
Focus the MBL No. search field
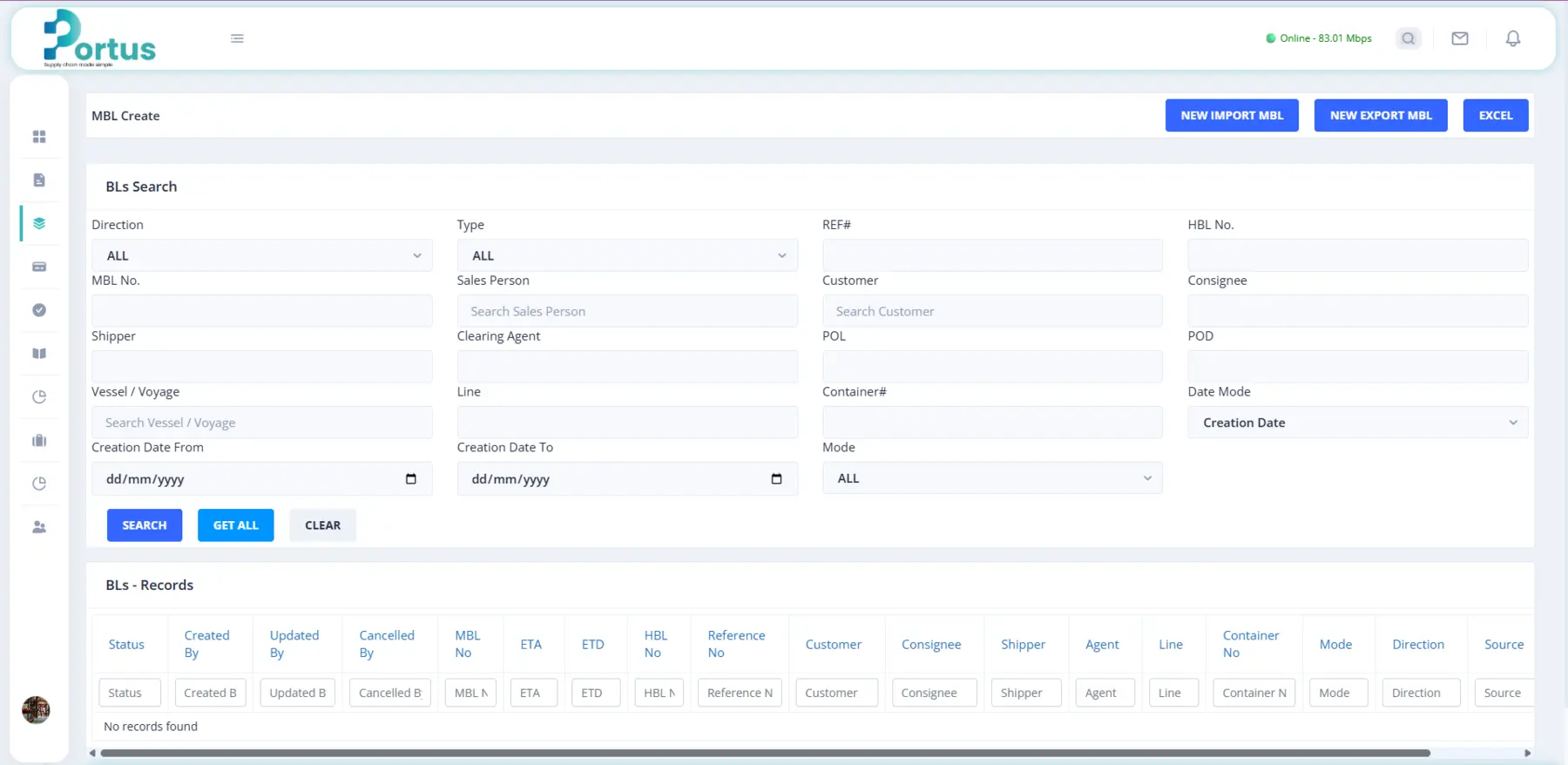[262, 311]
